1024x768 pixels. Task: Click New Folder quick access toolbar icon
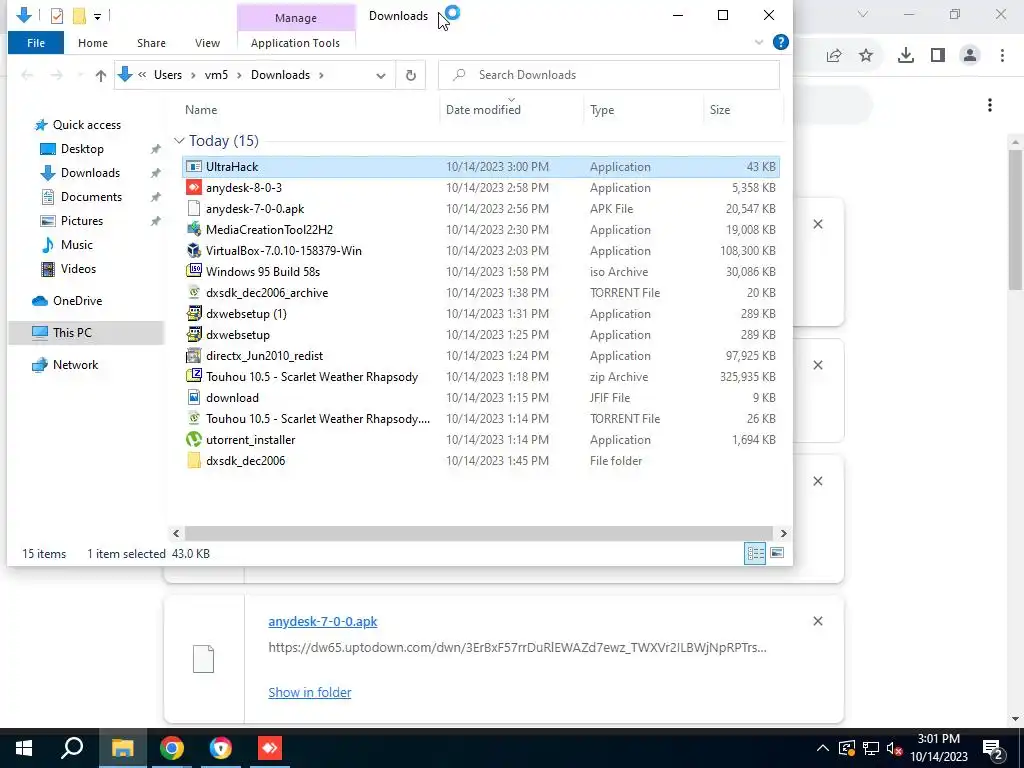(x=79, y=16)
